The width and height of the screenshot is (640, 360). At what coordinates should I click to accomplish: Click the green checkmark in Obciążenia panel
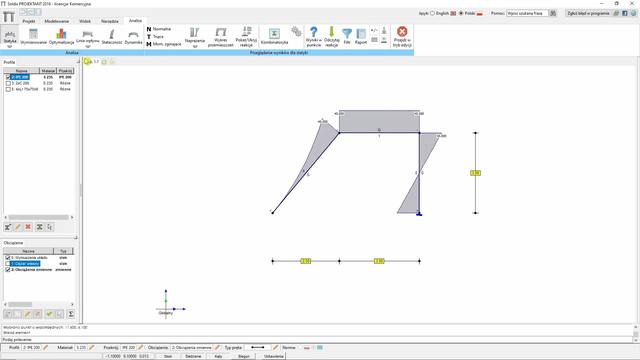coord(49,314)
